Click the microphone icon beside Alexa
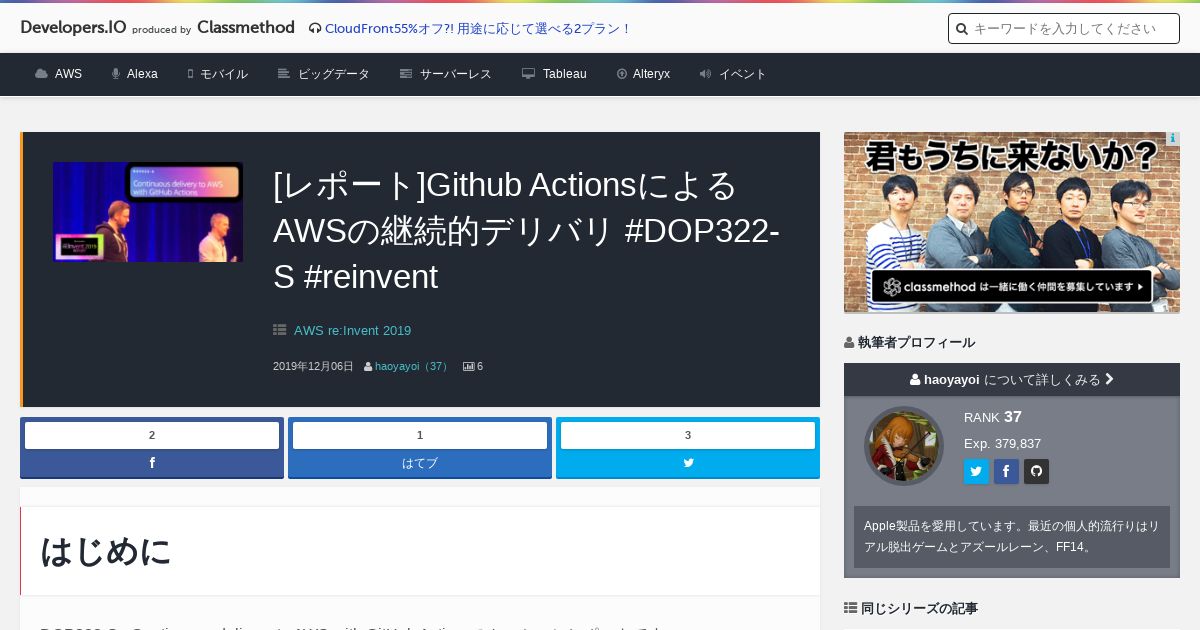Image resolution: width=1200 pixels, height=630 pixels. click(116, 74)
